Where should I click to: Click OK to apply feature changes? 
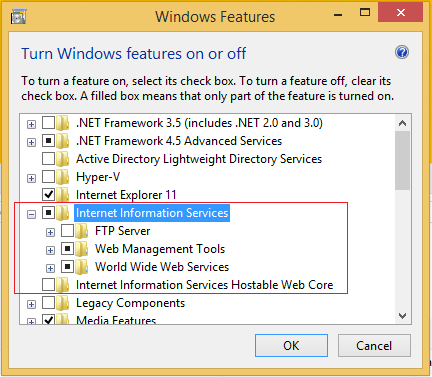pos(291,346)
